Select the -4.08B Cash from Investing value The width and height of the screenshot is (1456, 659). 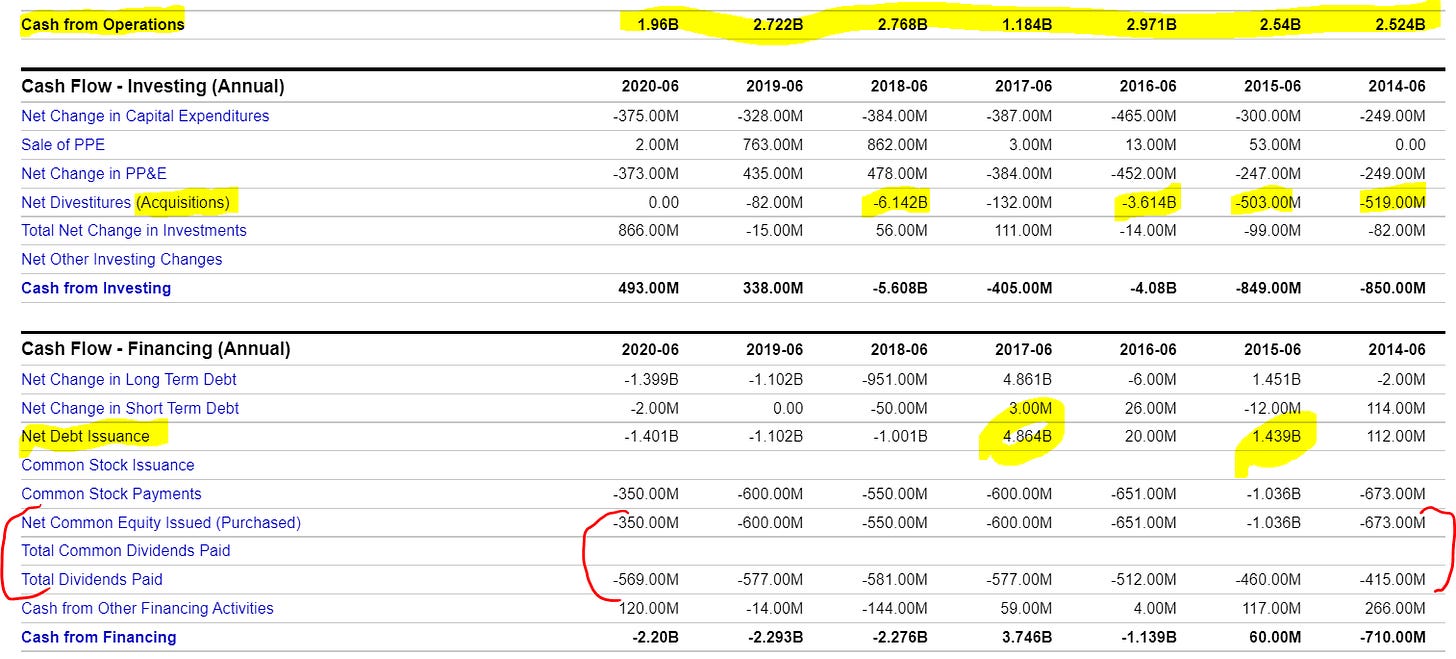[1153, 288]
